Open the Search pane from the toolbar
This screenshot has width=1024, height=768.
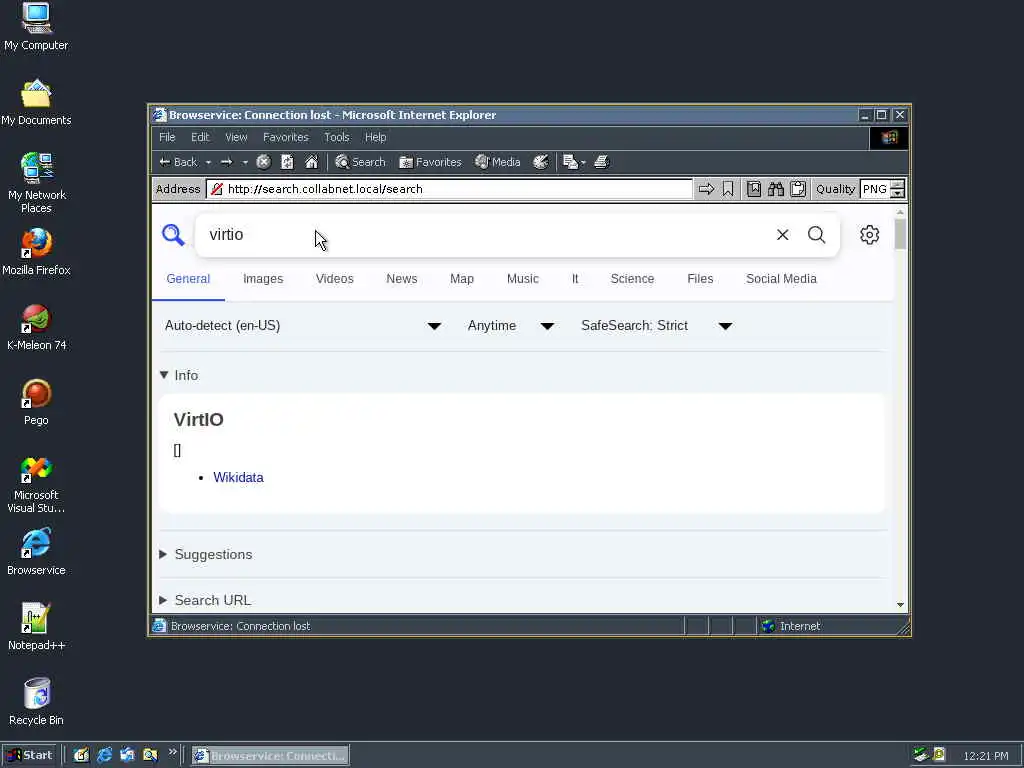[x=360, y=162]
